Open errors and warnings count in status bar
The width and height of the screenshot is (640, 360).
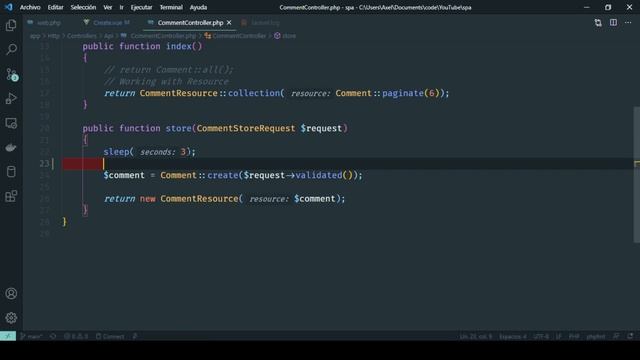[76, 337]
